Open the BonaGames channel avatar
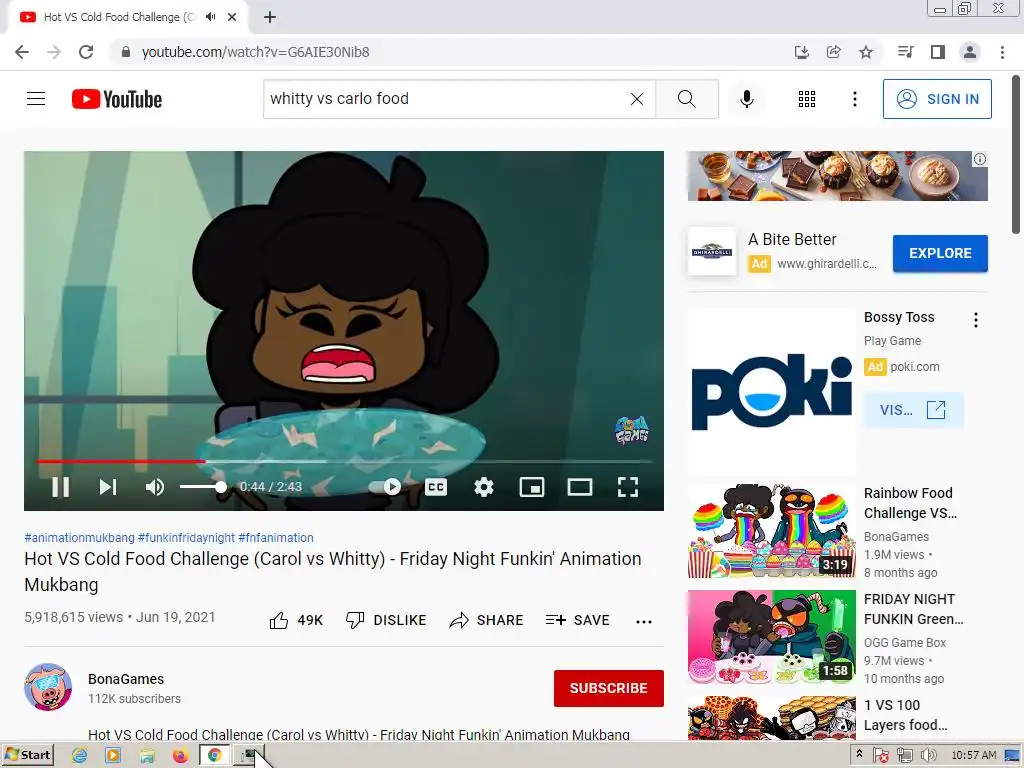Viewport: 1024px width, 768px height. point(48,687)
